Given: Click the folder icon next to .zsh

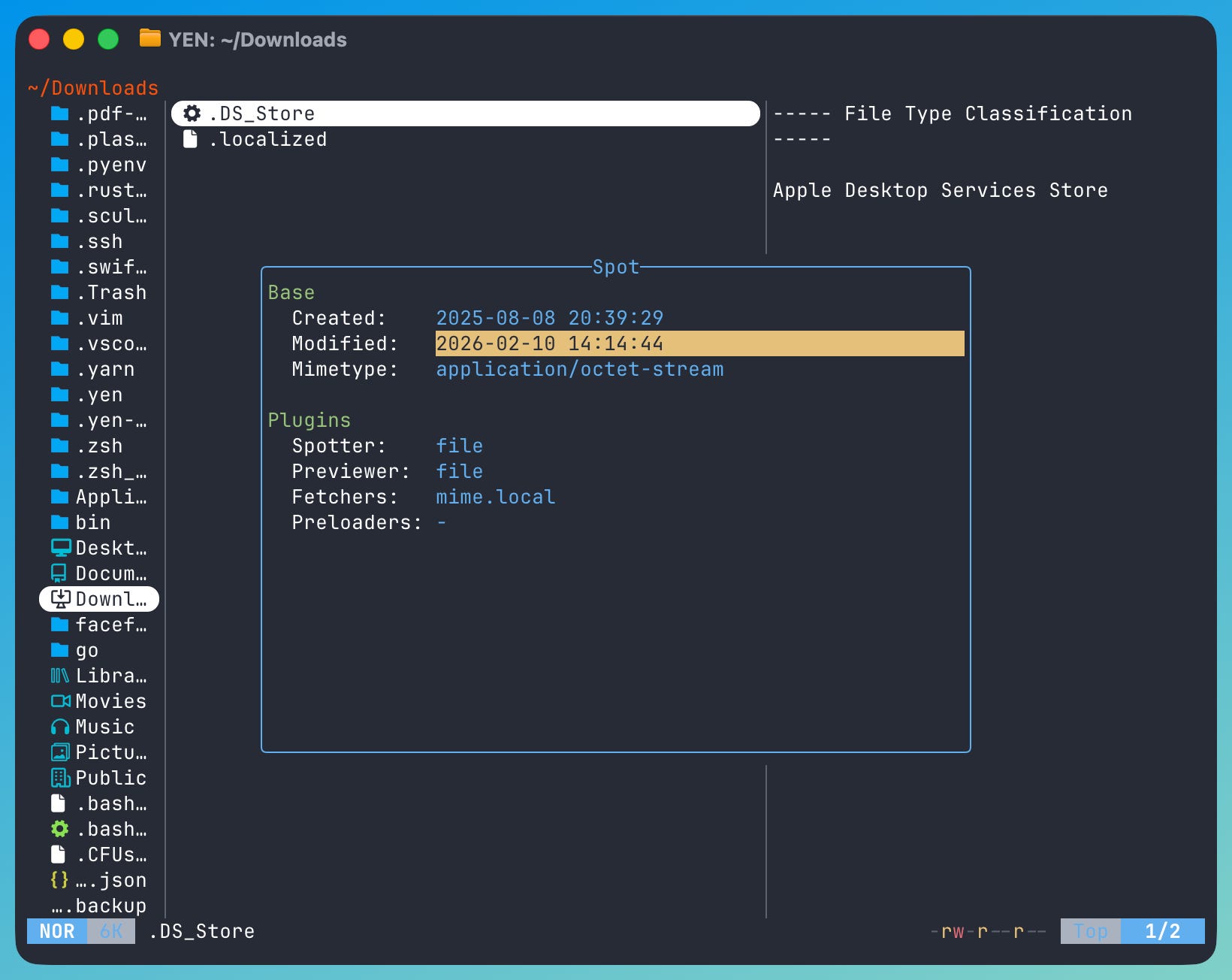Looking at the screenshot, I should [x=60, y=446].
